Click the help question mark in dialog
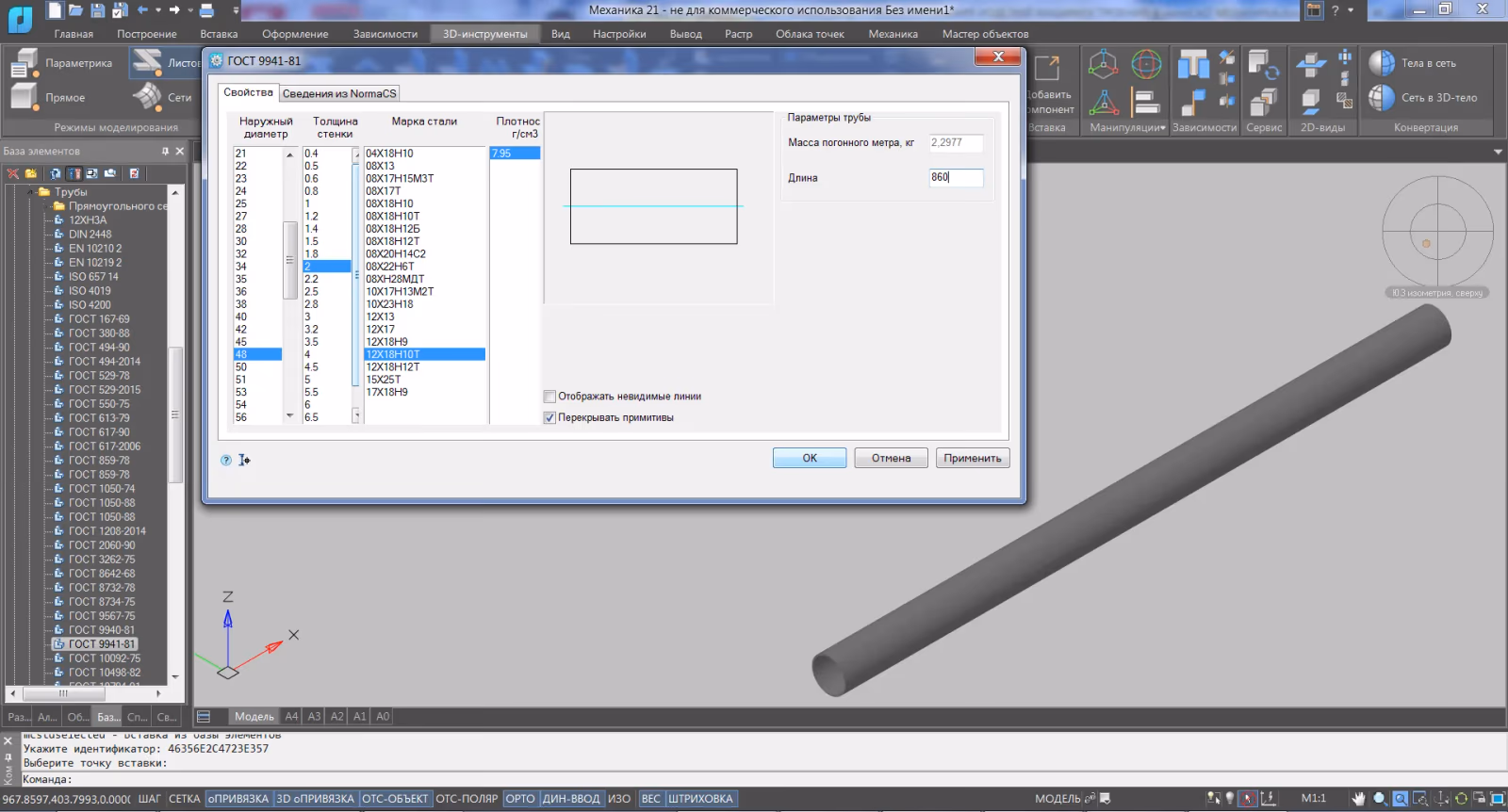 (226, 460)
